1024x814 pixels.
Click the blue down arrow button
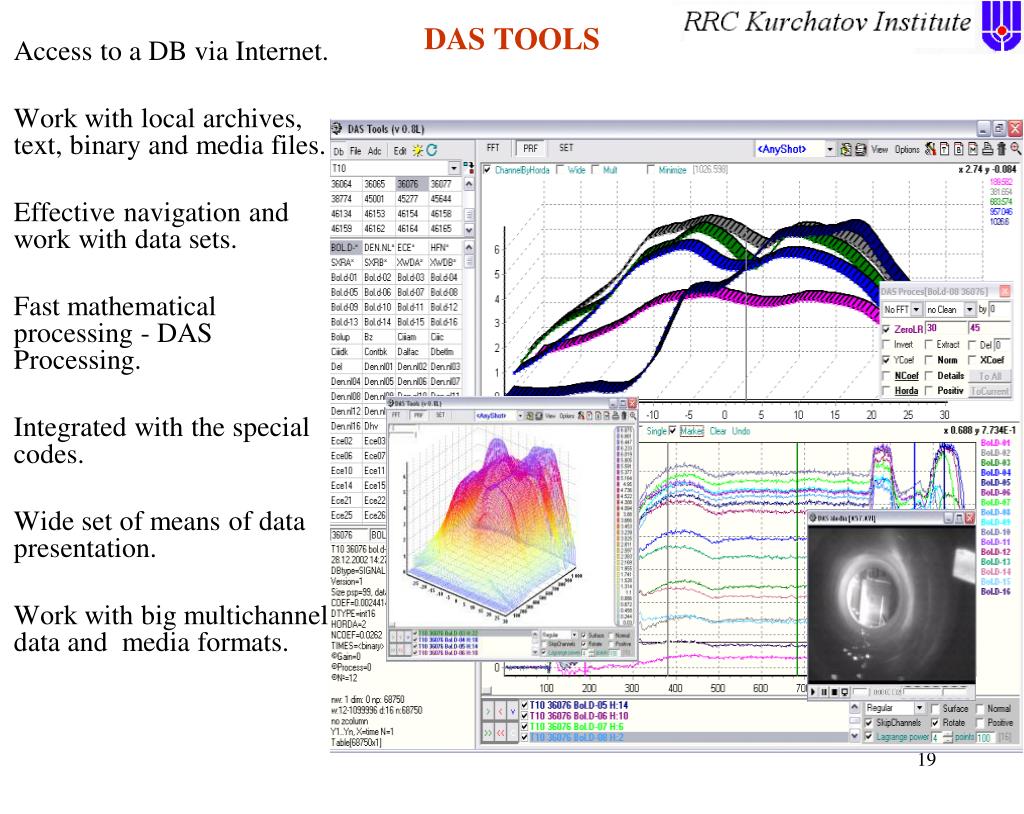(x=514, y=712)
